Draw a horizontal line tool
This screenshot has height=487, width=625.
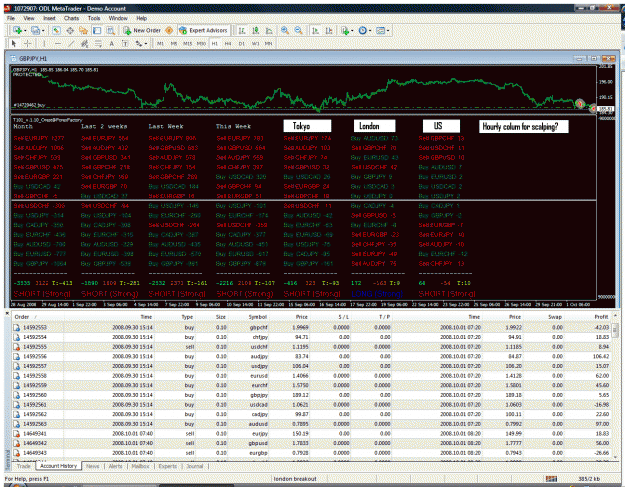pos(58,43)
